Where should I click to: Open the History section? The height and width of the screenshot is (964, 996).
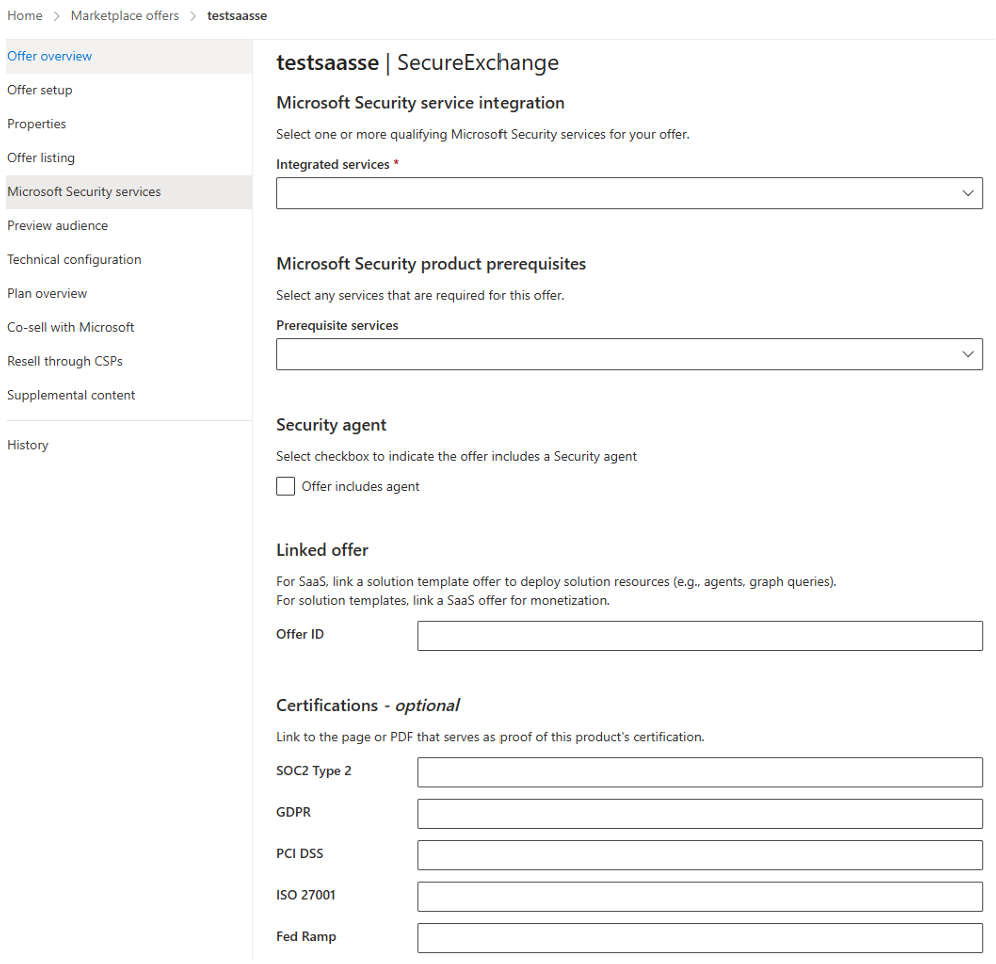(x=27, y=444)
